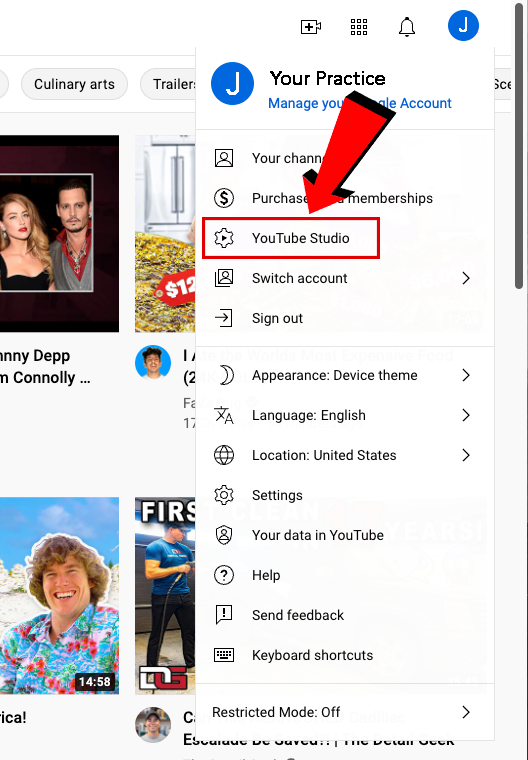Open the expensive food video thumbnail
The image size is (528, 760).
coord(165,234)
